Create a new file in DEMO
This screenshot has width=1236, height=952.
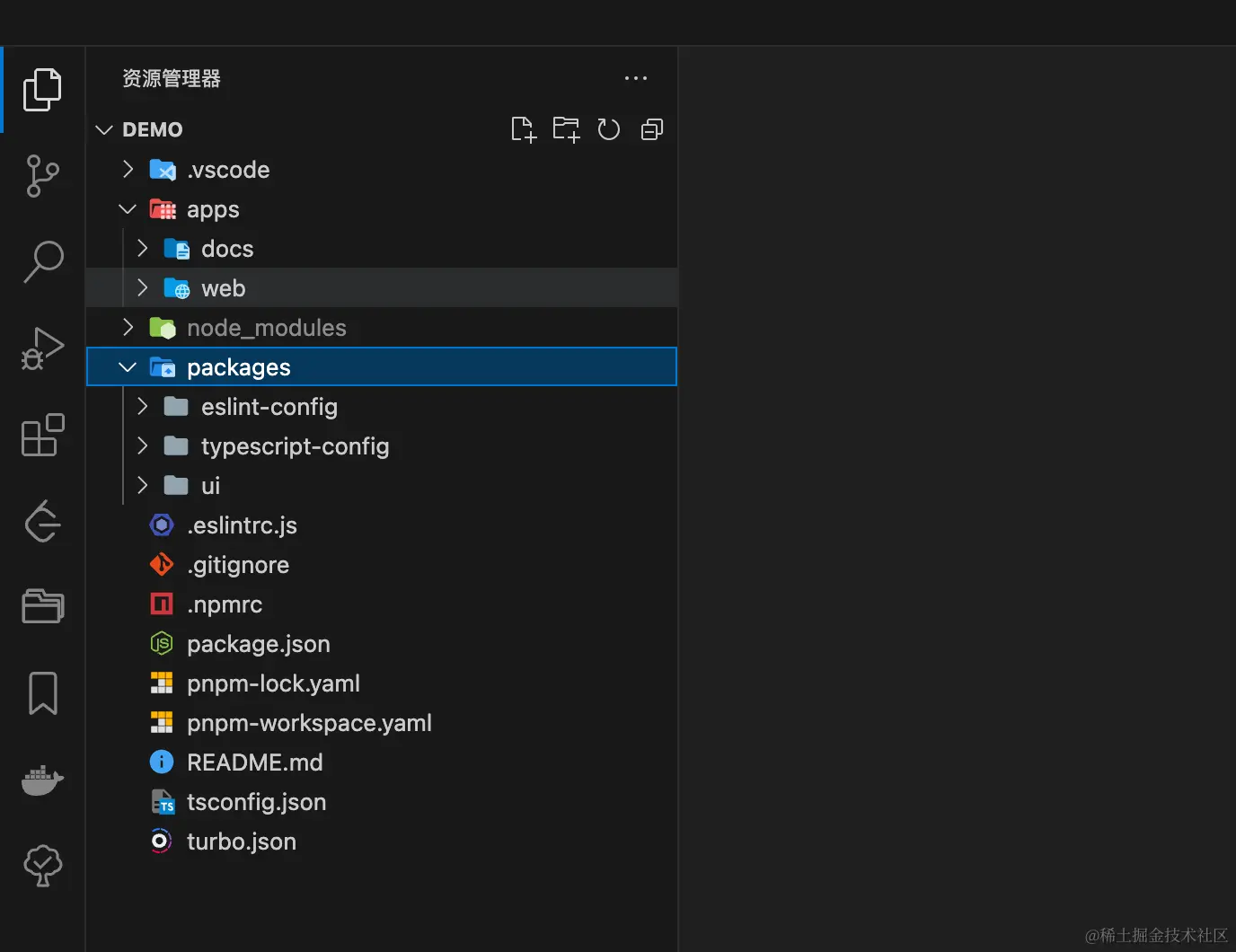point(523,129)
